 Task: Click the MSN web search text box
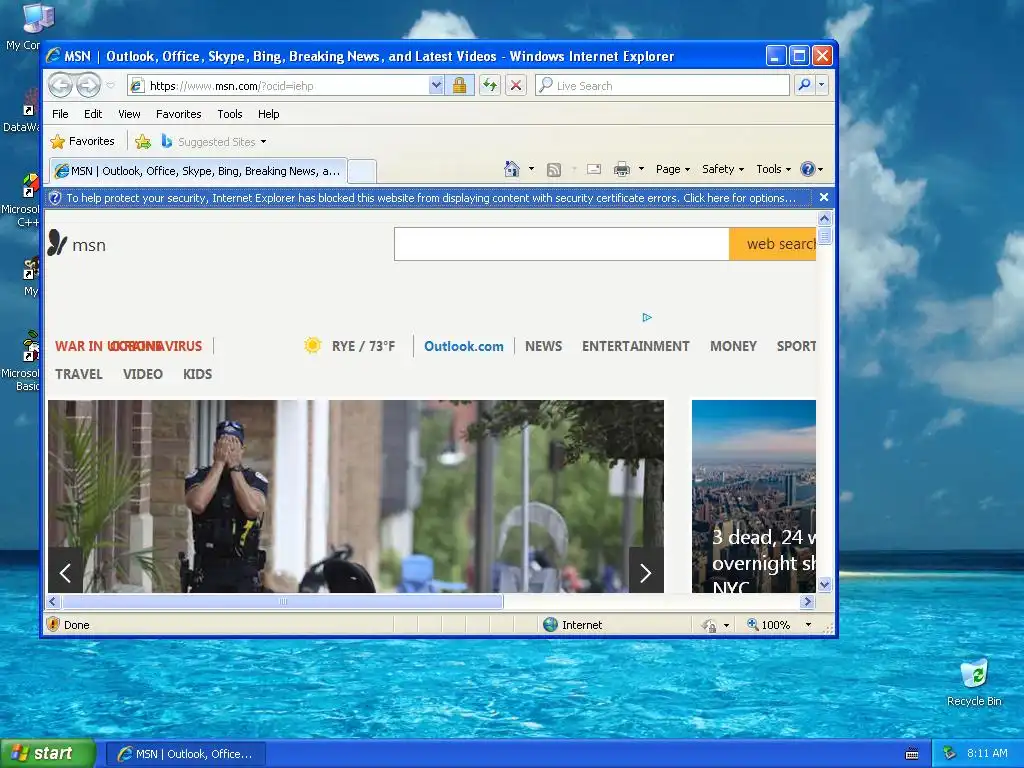(x=562, y=244)
